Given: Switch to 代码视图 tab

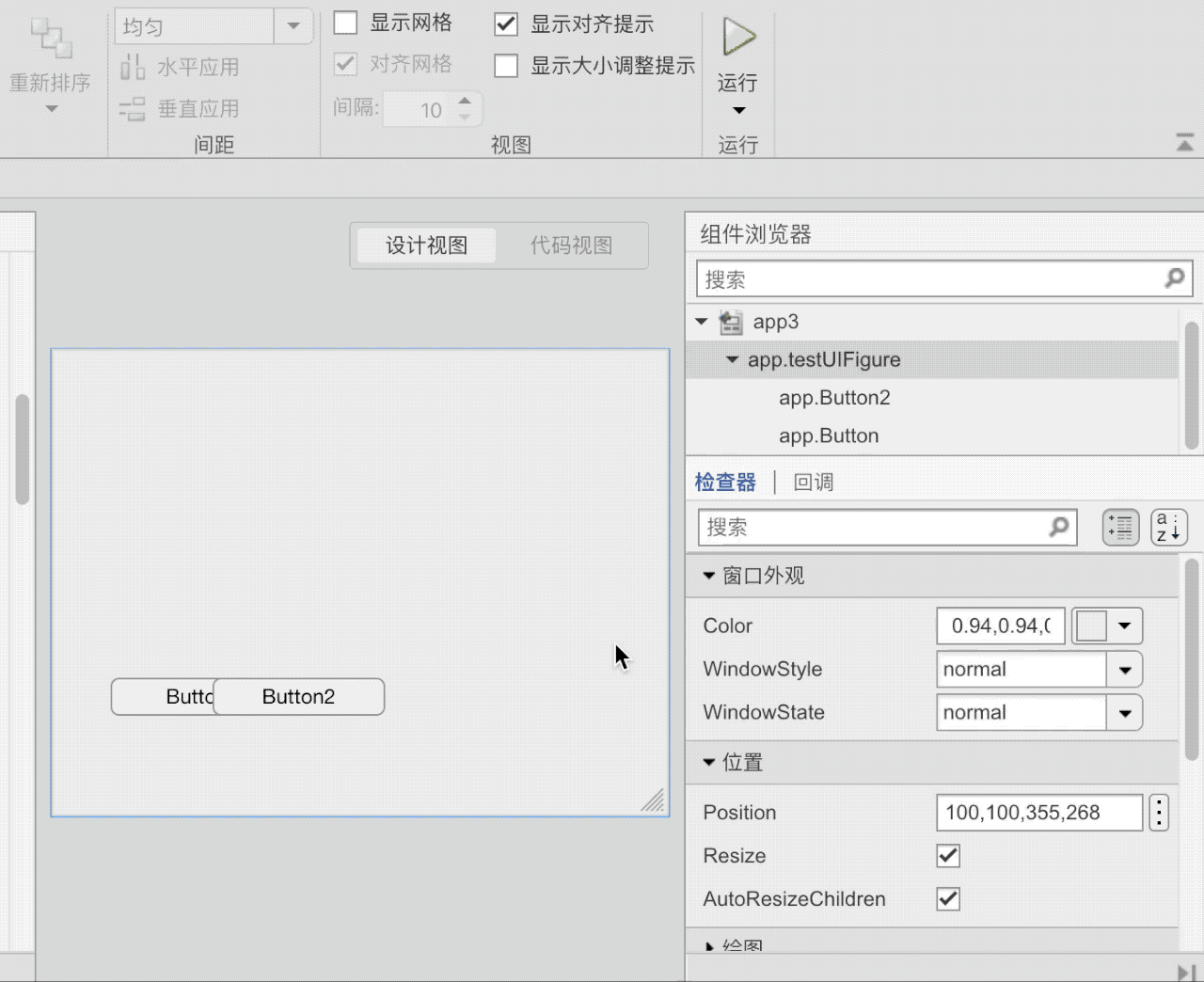Looking at the screenshot, I should point(570,245).
